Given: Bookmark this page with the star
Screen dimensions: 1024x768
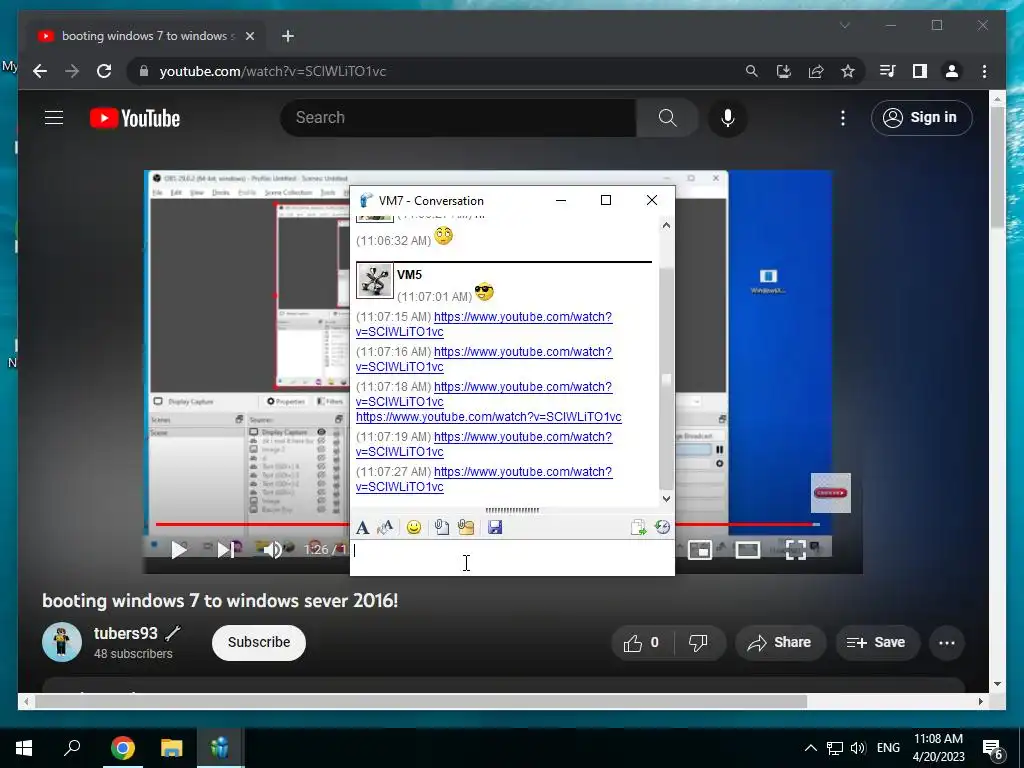Looking at the screenshot, I should pyautogui.click(x=848, y=71).
